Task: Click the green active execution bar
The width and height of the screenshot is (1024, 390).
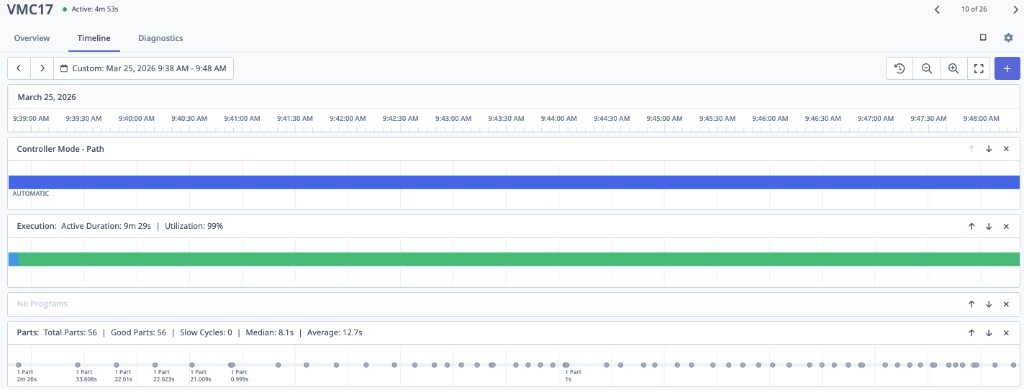Action: click(519, 259)
